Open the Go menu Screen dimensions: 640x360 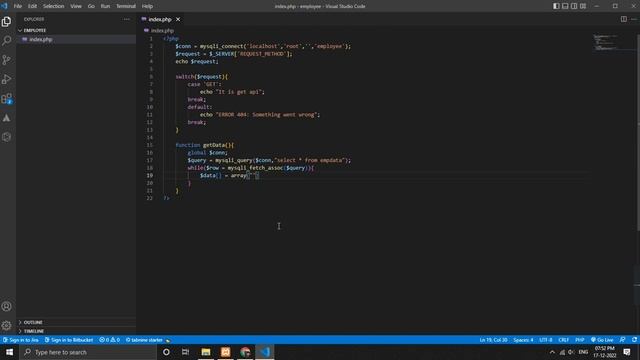[x=91, y=6]
